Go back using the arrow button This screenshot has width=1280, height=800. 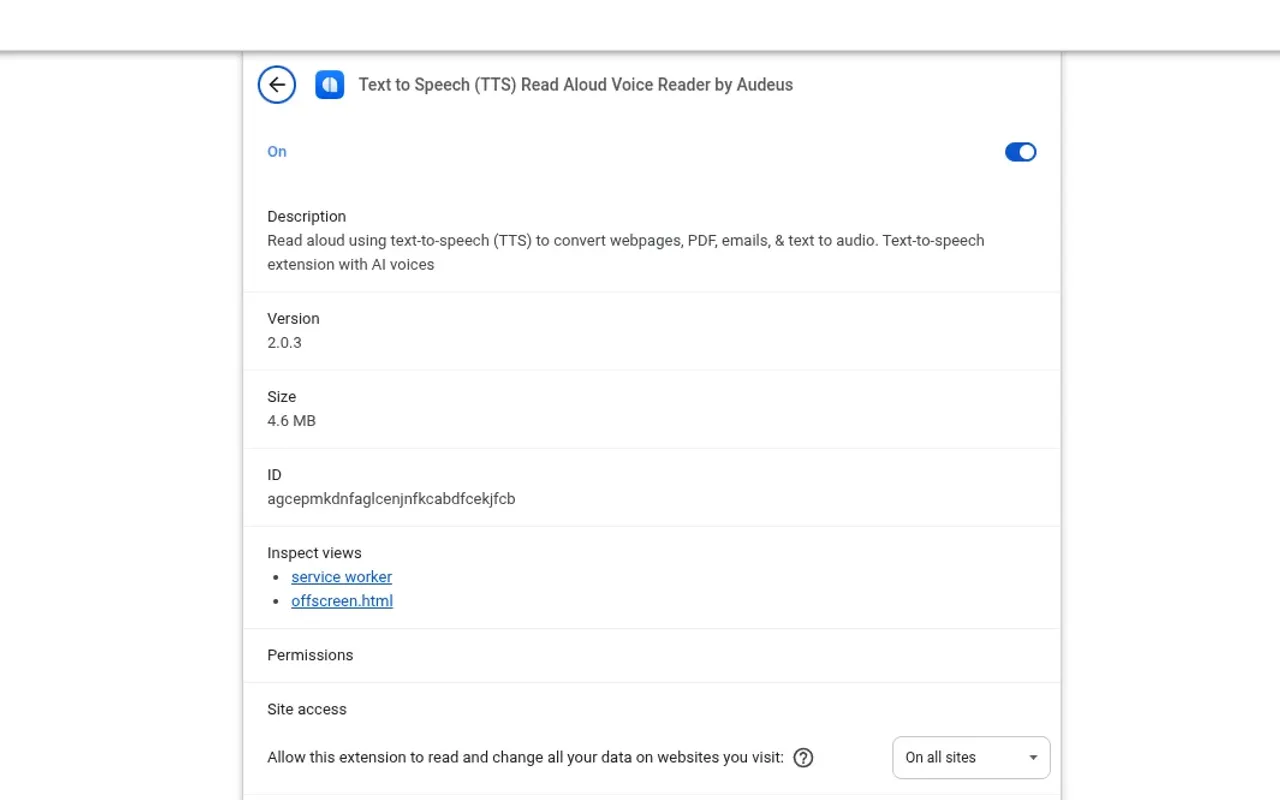coord(277,85)
